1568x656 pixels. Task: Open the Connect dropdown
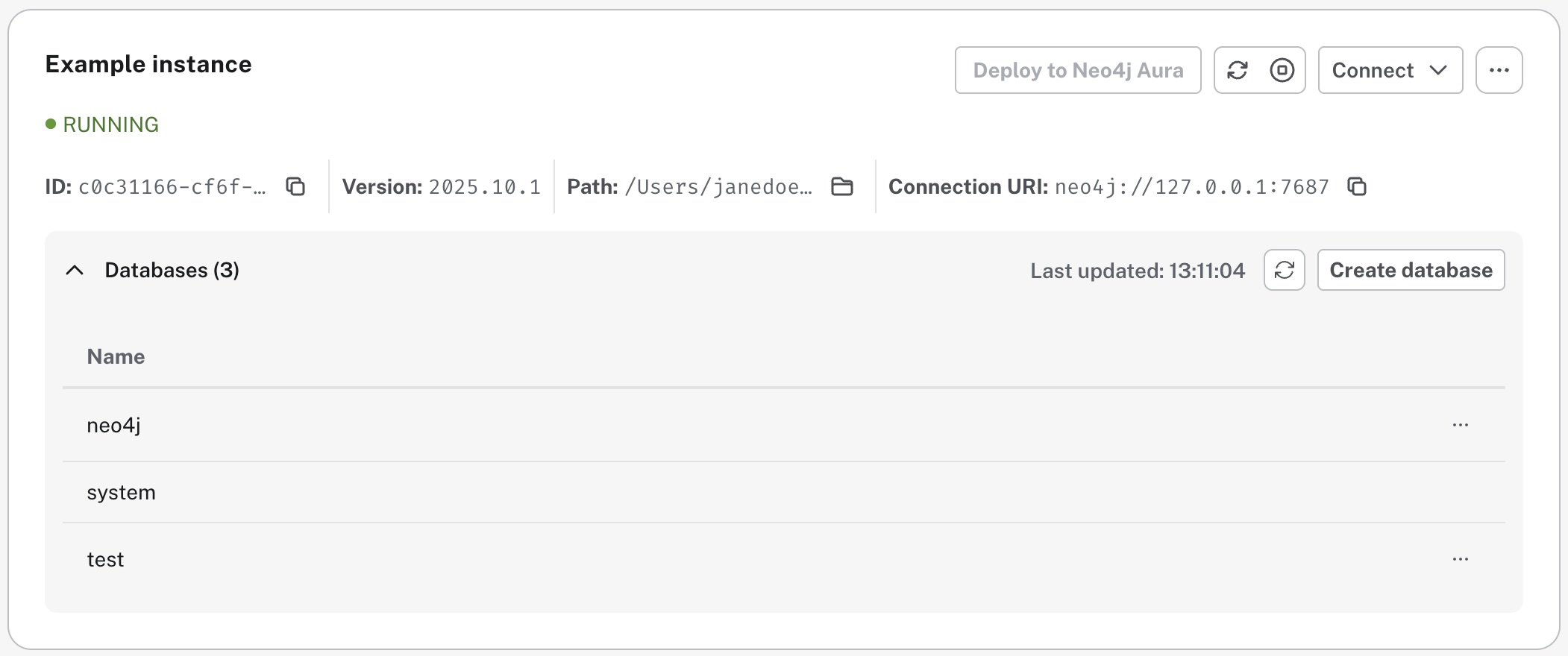1390,70
